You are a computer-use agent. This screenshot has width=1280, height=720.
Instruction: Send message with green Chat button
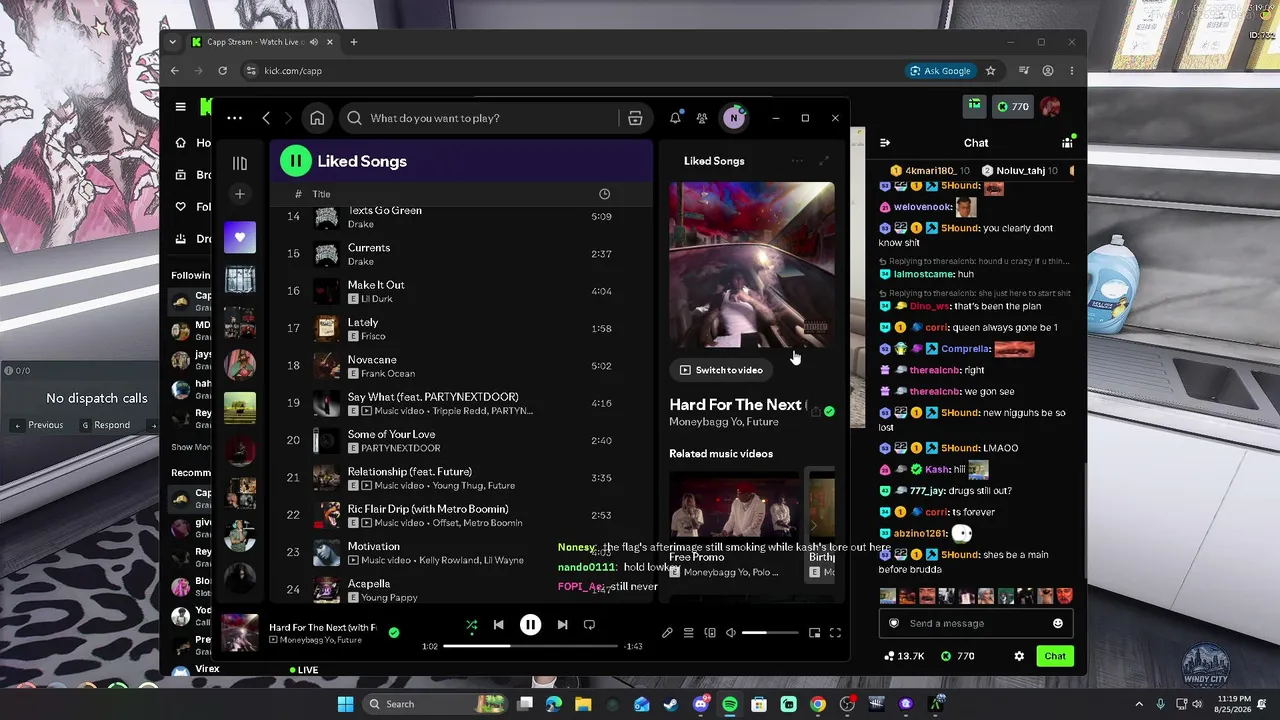pyautogui.click(x=1055, y=656)
